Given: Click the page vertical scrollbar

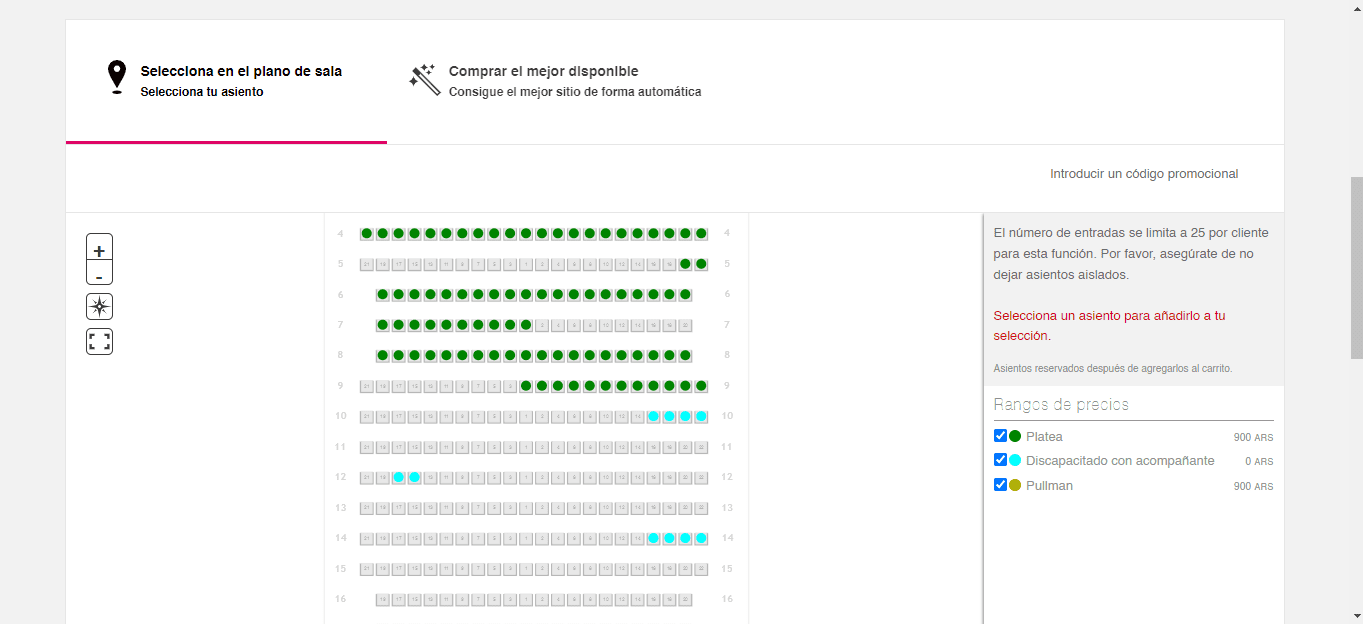Looking at the screenshot, I should [1355, 300].
